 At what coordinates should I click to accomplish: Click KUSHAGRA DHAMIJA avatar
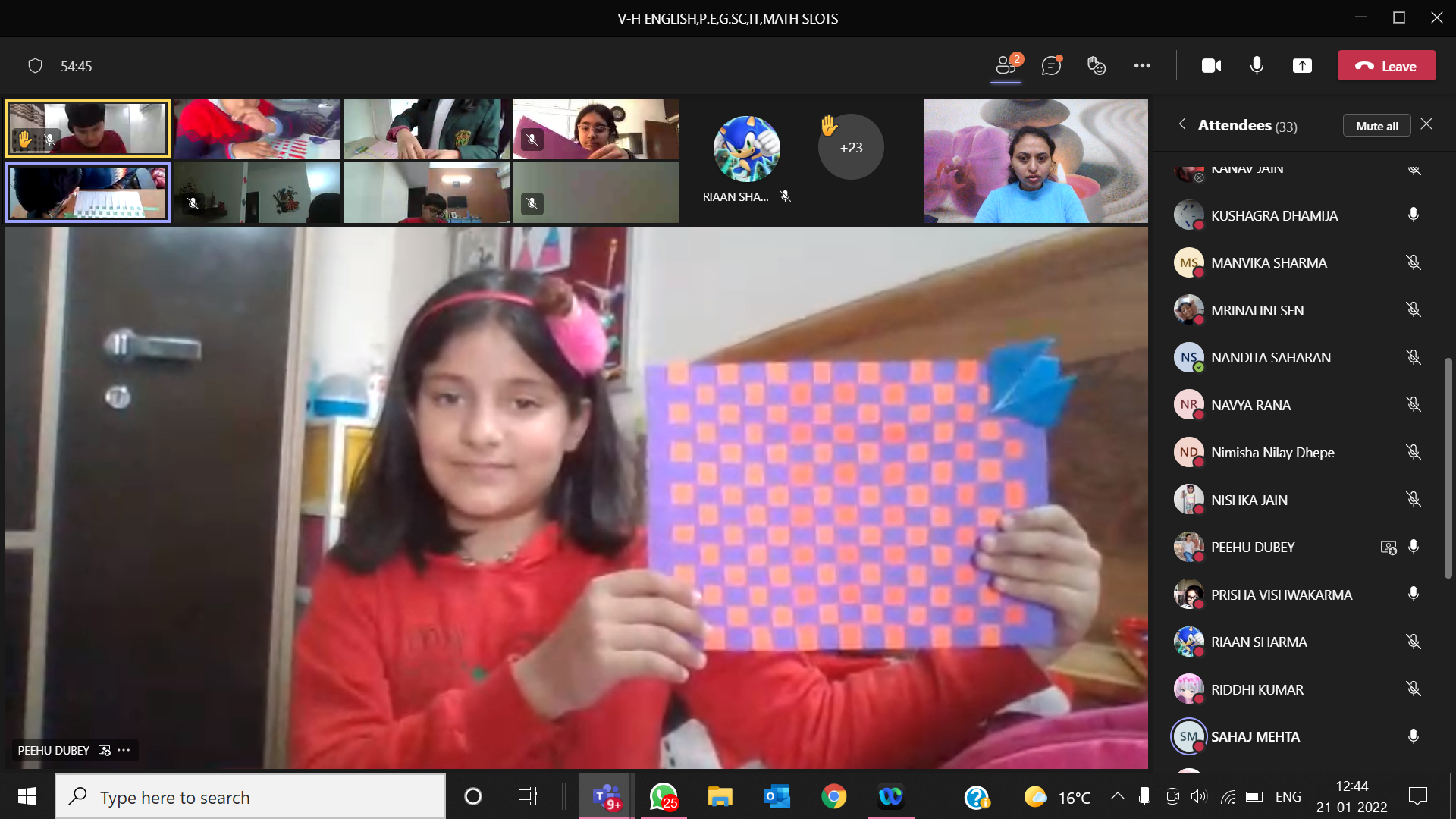click(1188, 215)
